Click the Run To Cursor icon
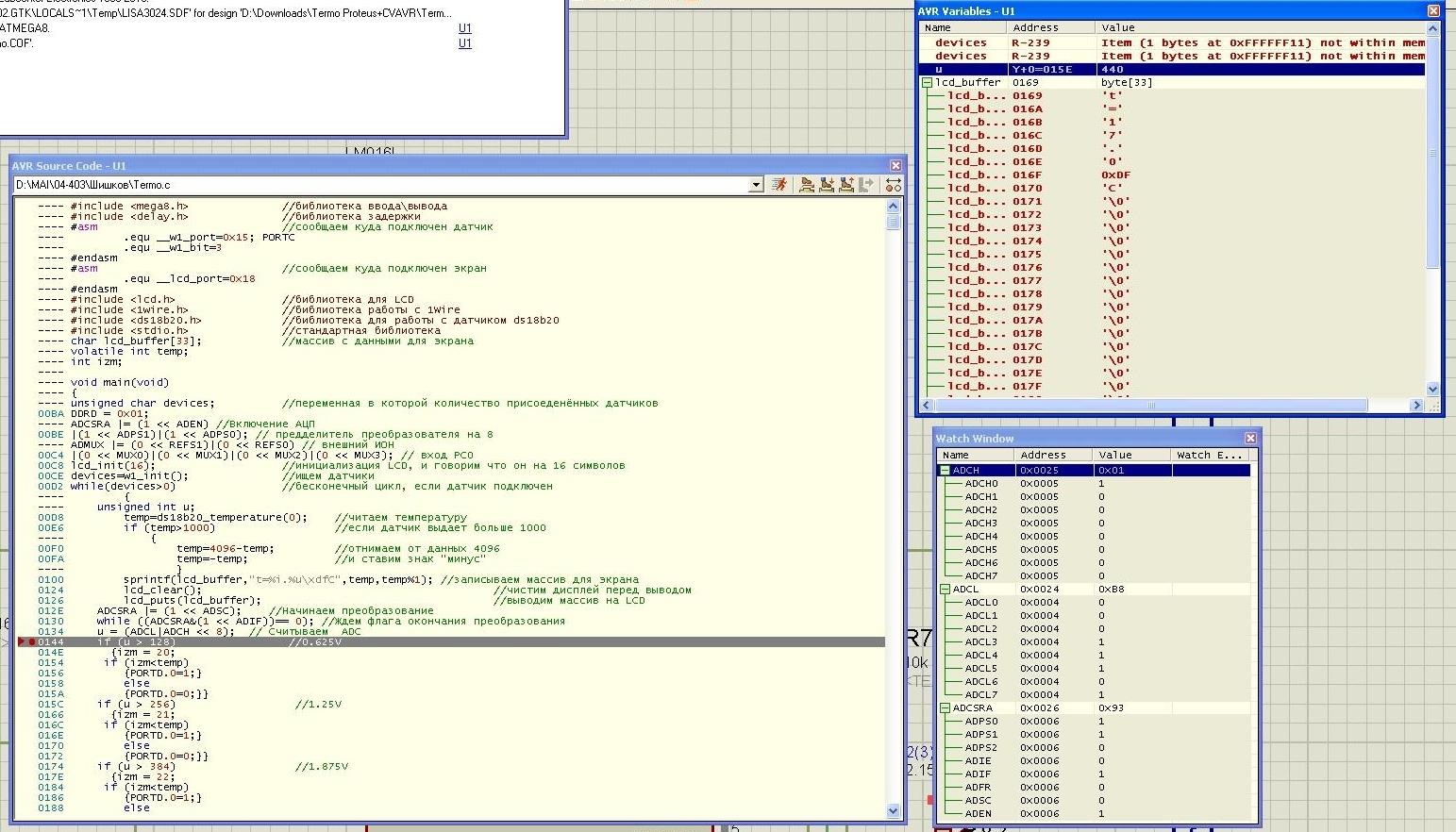 point(866,185)
